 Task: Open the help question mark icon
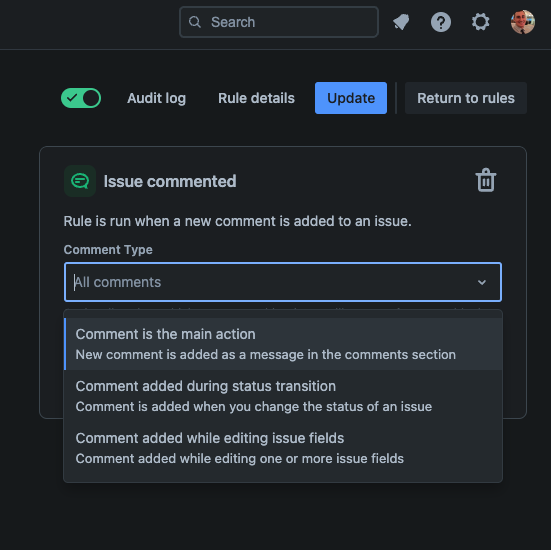coord(441,22)
